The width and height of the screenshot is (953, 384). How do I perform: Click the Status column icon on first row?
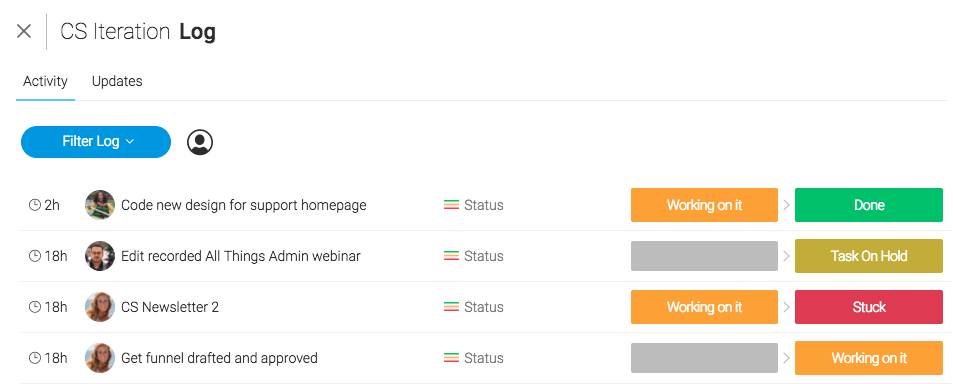(x=451, y=205)
